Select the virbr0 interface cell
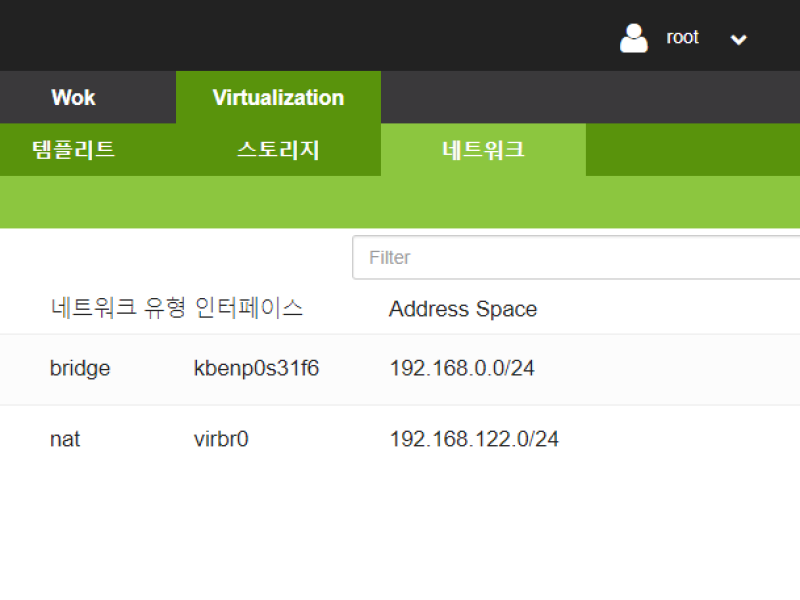The image size is (800, 600). pyautogui.click(x=221, y=439)
